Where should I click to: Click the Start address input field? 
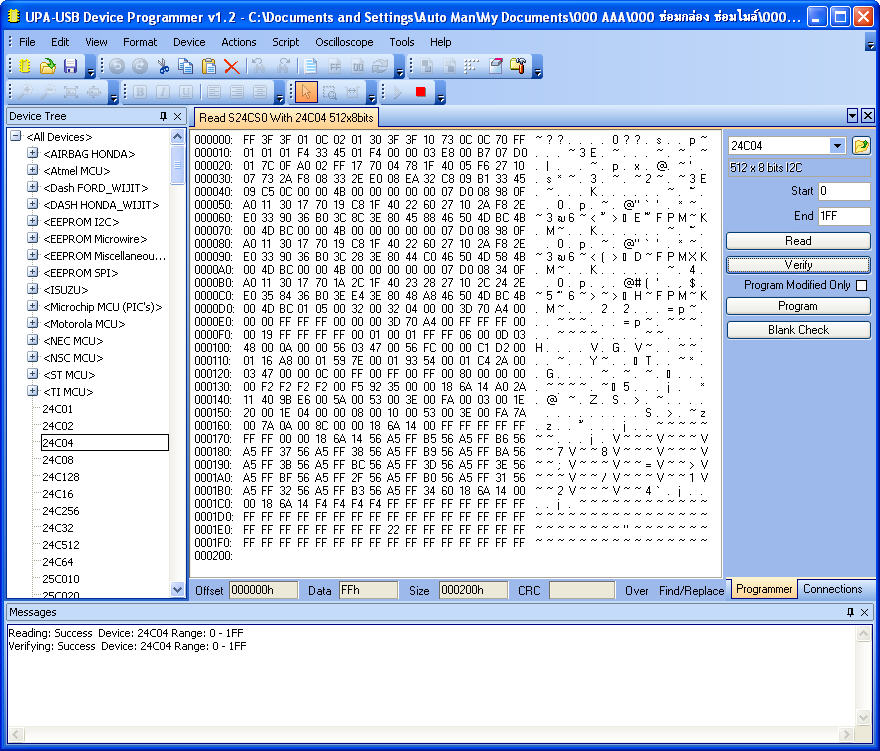click(844, 191)
